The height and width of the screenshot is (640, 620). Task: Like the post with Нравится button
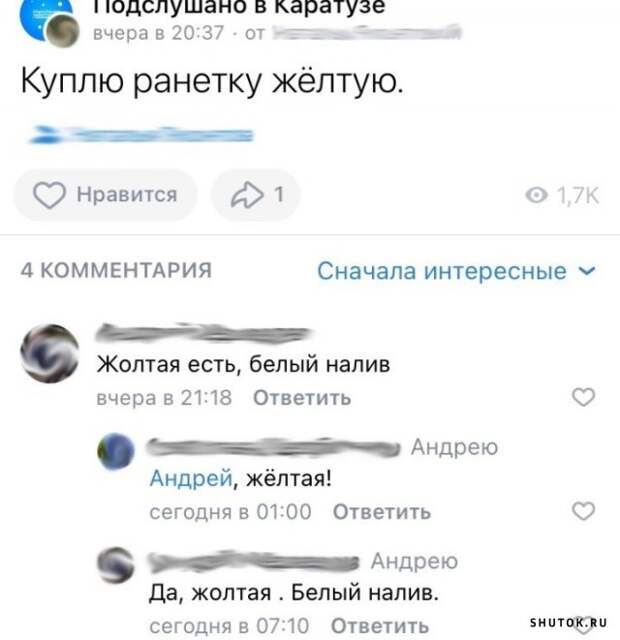[x=105, y=195]
